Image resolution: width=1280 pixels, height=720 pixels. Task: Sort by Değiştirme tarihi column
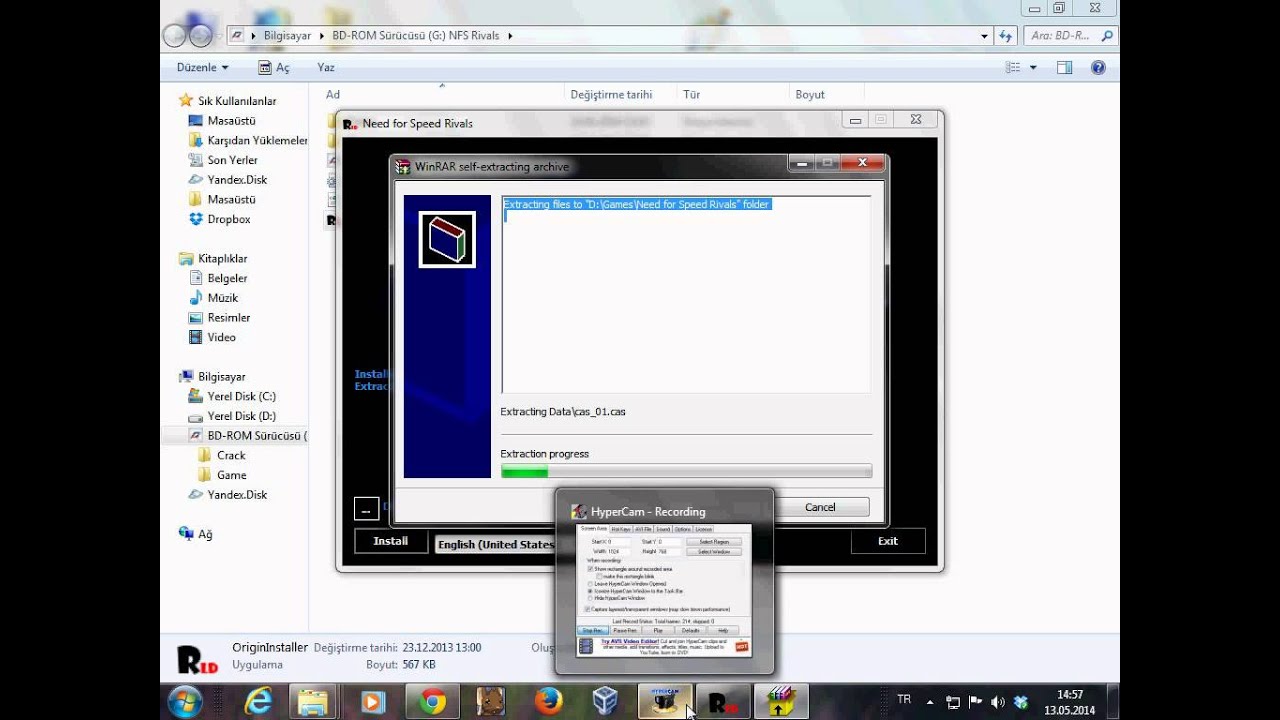[611, 94]
